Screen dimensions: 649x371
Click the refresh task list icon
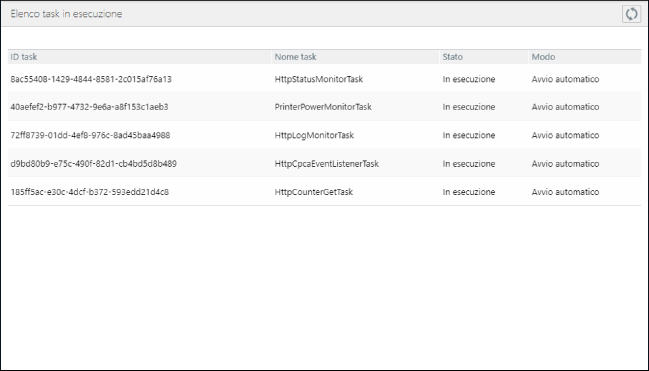[631, 14]
